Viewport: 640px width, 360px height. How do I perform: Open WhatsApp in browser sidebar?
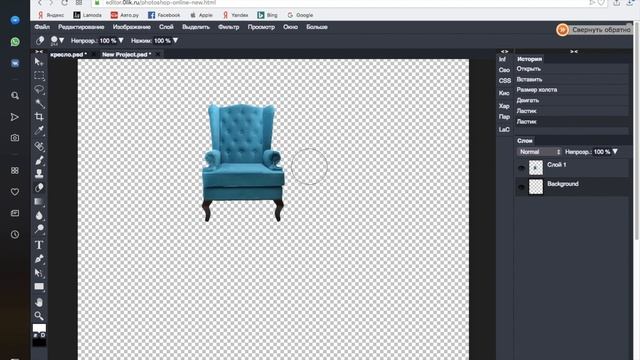pos(15,42)
